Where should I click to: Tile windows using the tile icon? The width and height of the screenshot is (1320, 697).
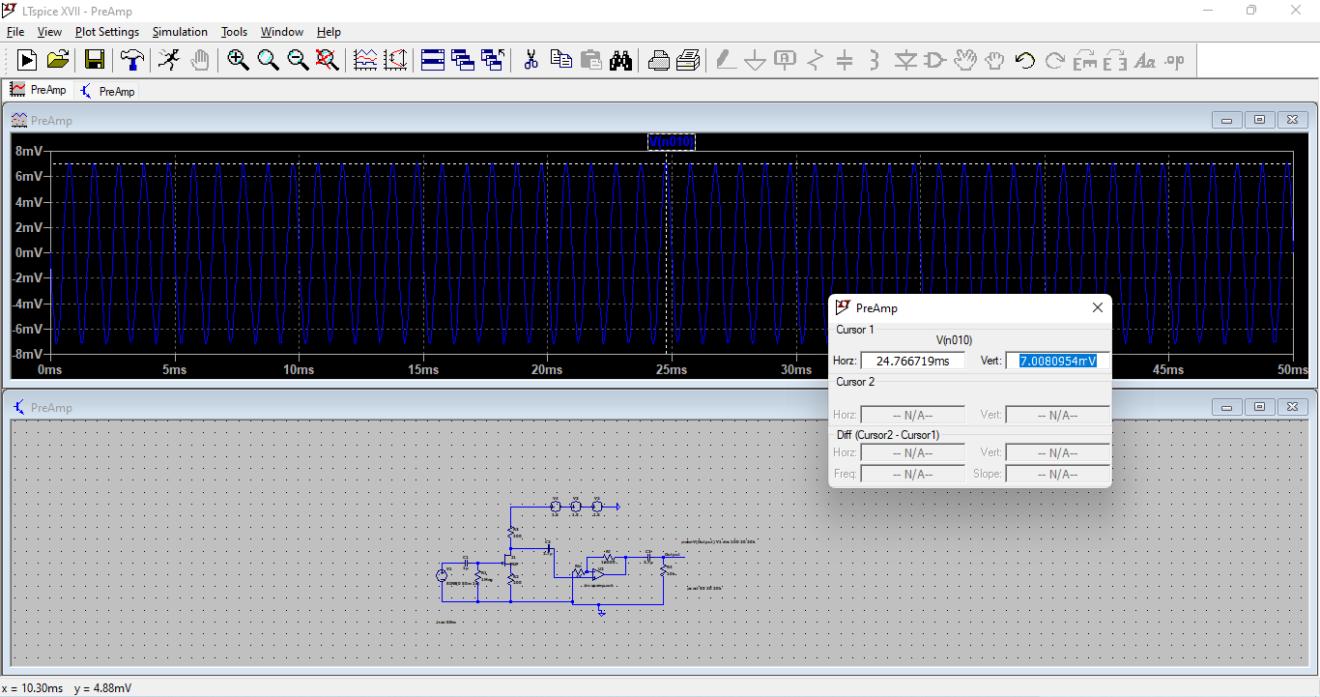point(433,60)
